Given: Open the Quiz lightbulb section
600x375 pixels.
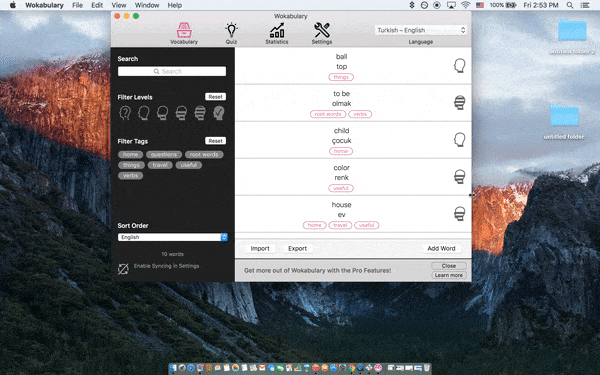Looking at the screenshot, I should click(231, 33).
